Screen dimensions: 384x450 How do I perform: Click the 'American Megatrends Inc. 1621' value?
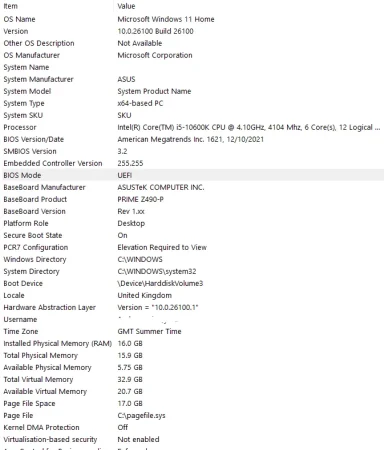coord(190,139)
